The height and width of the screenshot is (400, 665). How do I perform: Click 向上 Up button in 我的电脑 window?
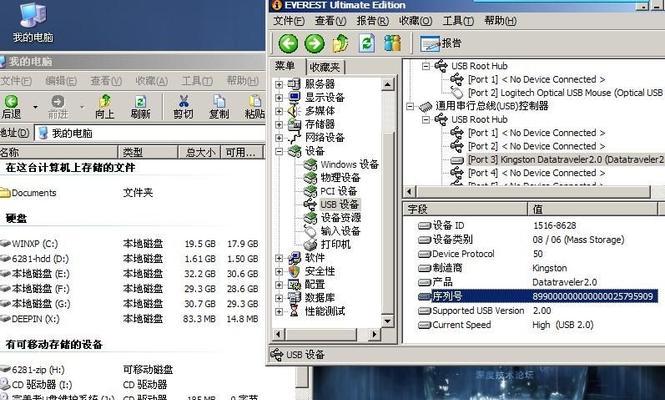(105, 106)
